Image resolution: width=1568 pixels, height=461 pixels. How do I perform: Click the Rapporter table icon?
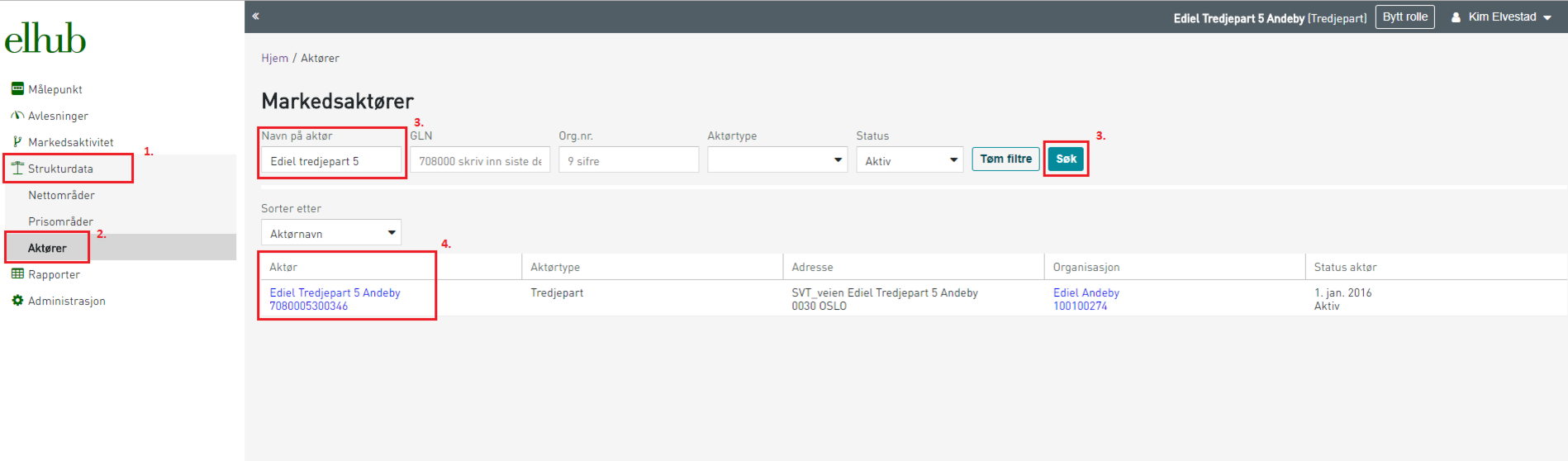point(17,273)
